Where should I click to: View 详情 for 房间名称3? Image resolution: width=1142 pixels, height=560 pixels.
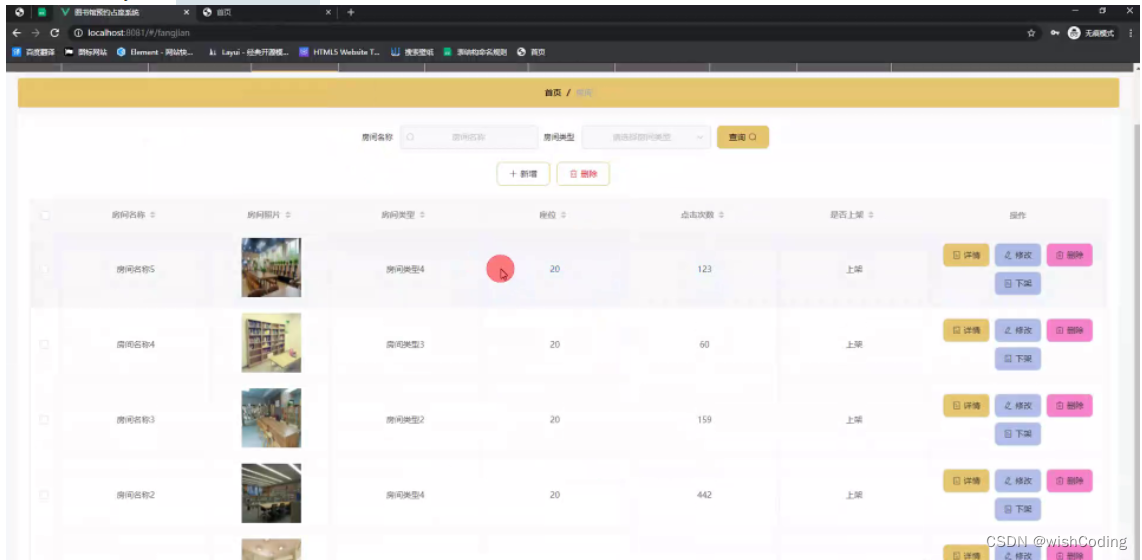point(966,406)
